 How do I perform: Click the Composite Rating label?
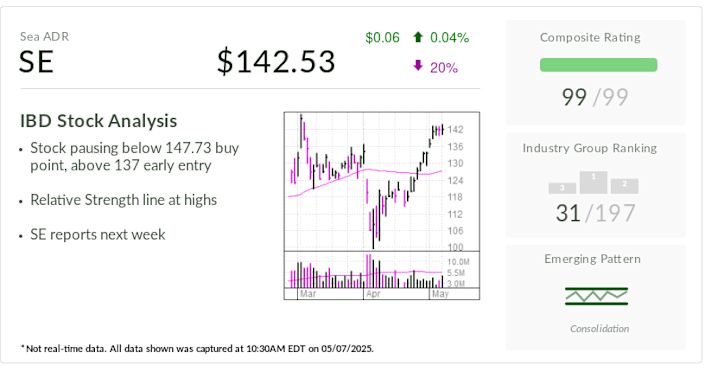coord(590,37)
